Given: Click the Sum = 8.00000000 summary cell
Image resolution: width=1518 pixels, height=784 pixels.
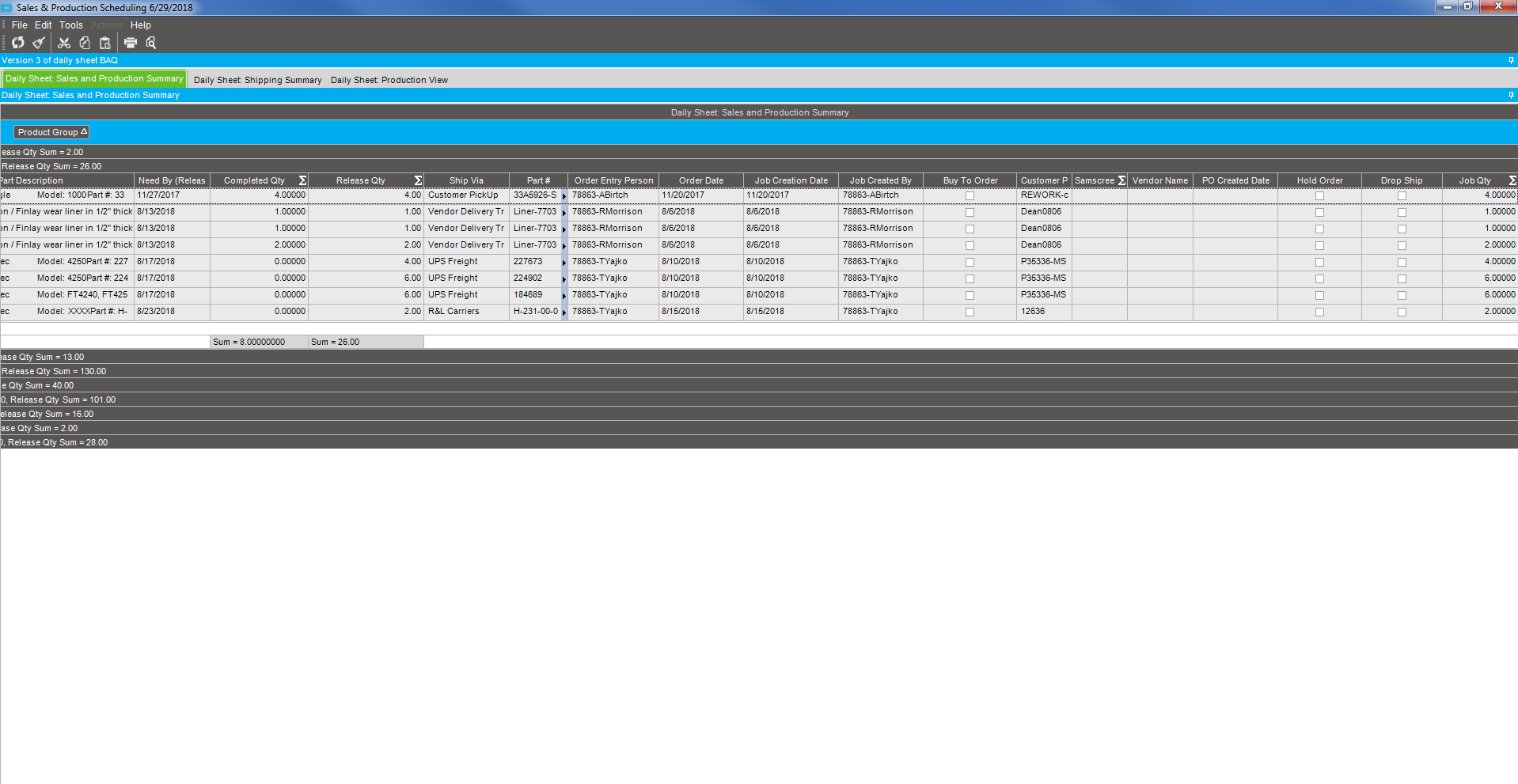Looking at the screenshot, I should pyautogui.click(x=259, y=342).
